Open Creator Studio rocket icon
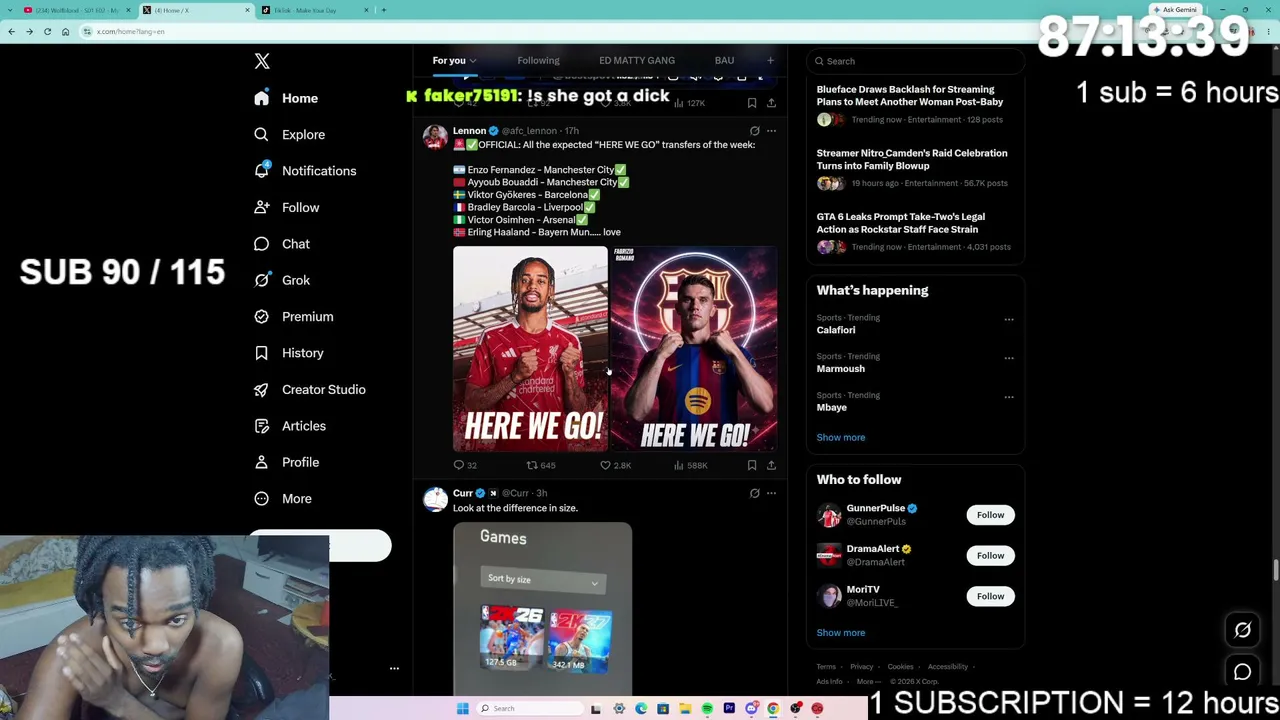This screenshot has width=1280, height=720. [x=261, y=389]
